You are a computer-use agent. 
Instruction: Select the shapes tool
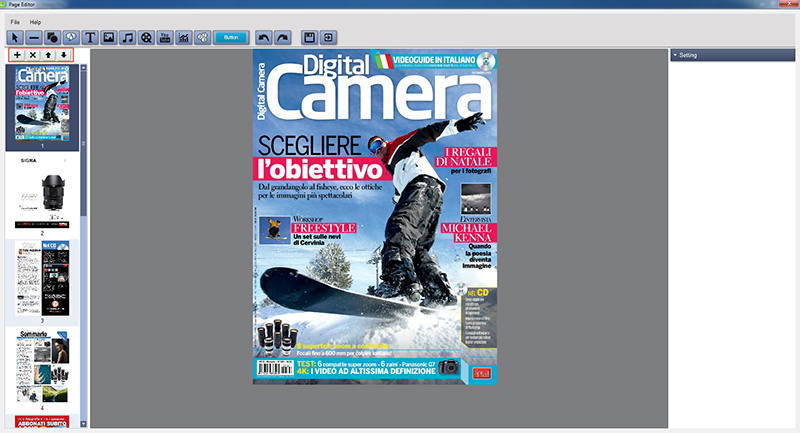[53, 37]
